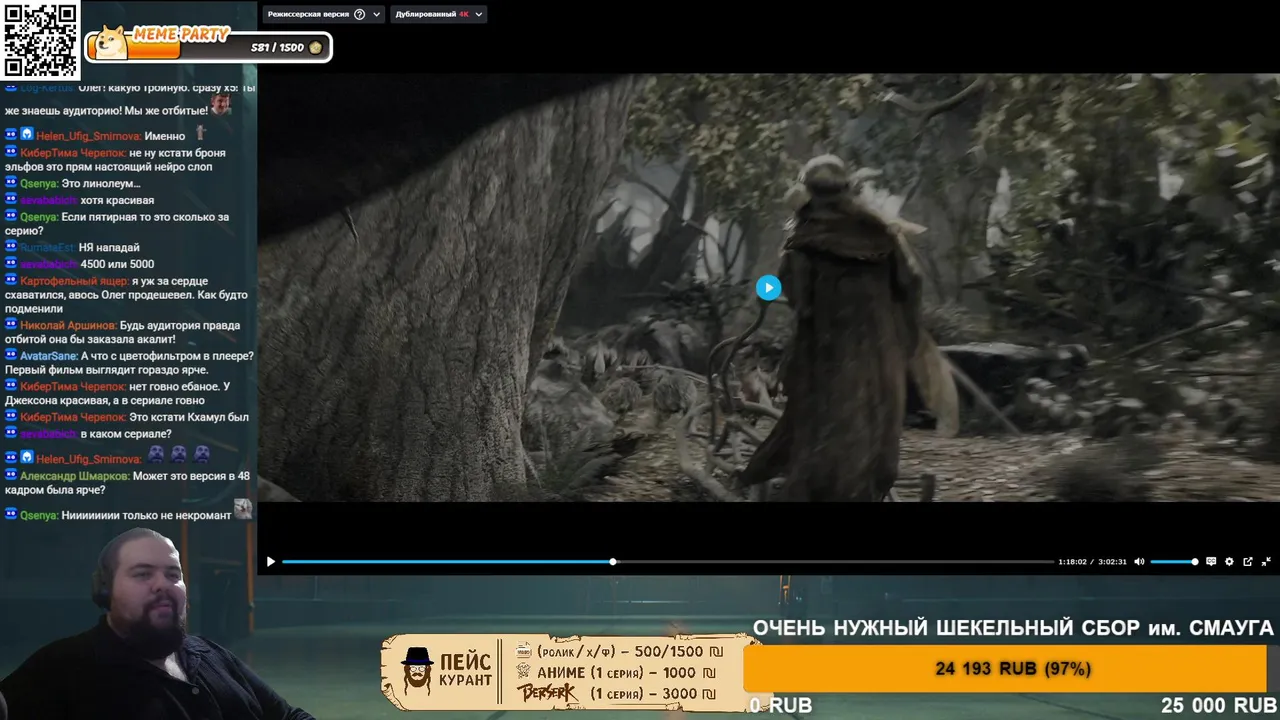This screenshot has height=720, width=1280.
Task: Click Александр Шмарков's message about 48 кадров
Action: click(128, 483)
